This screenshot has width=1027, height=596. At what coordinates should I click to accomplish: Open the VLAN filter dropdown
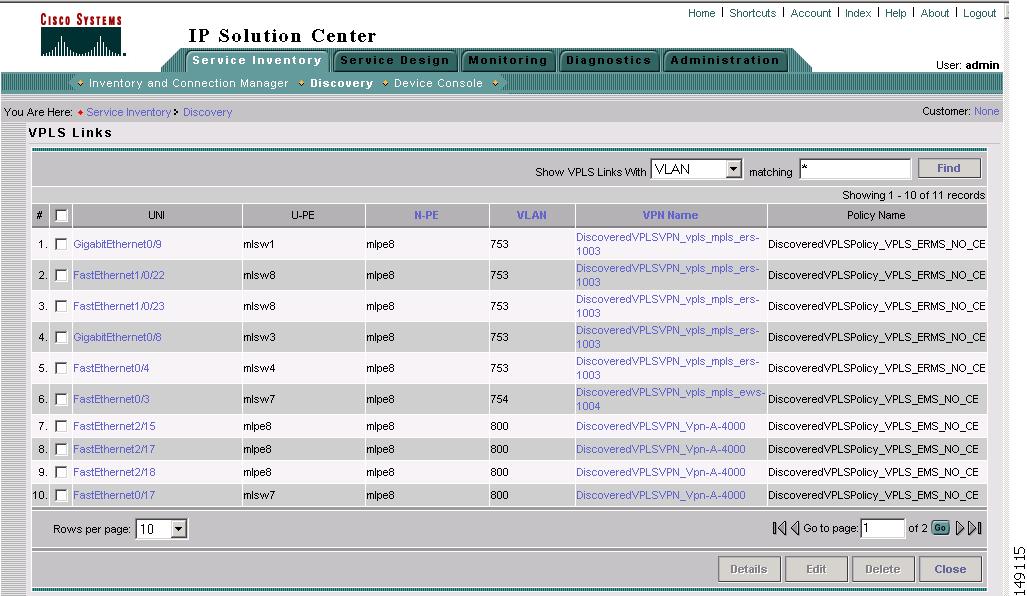click(696, 169)
